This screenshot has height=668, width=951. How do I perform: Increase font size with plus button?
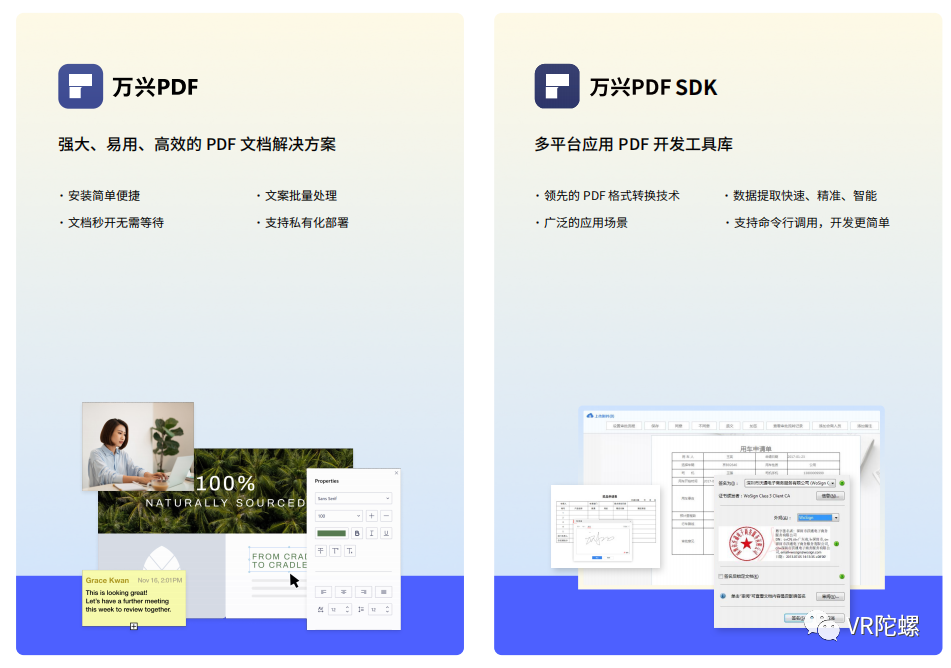tap(372, 516)
